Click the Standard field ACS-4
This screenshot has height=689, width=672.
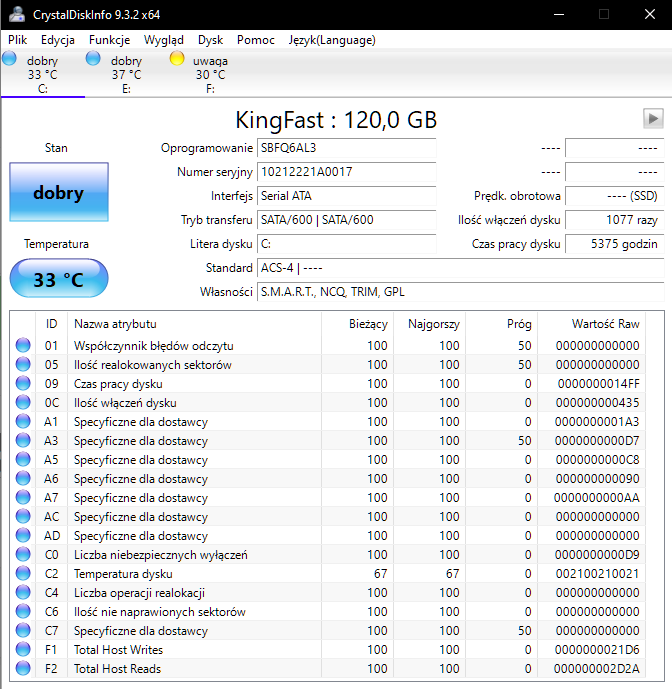[461, 268]
